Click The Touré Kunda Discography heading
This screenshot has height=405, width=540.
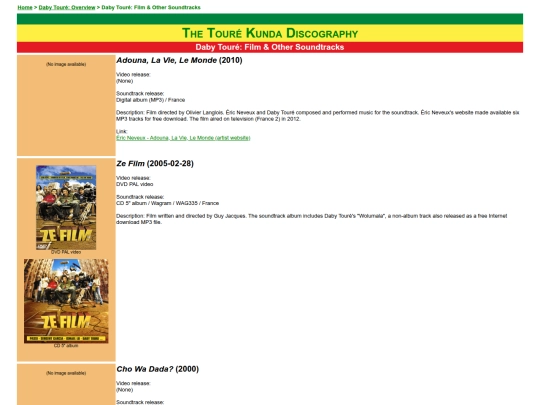270,33
